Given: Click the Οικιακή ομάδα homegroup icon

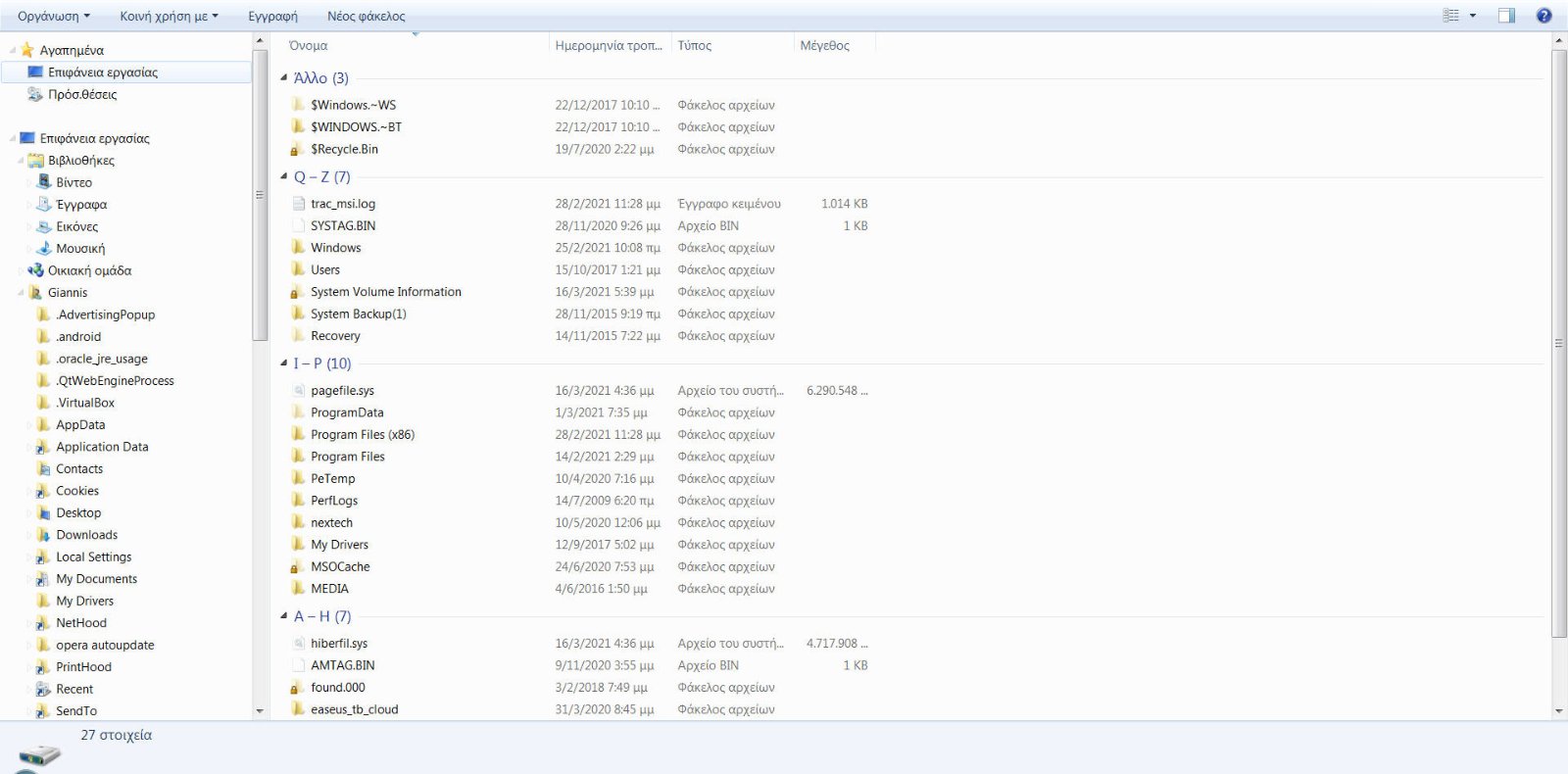Looking at the screenshot, I should click(36, 270).
